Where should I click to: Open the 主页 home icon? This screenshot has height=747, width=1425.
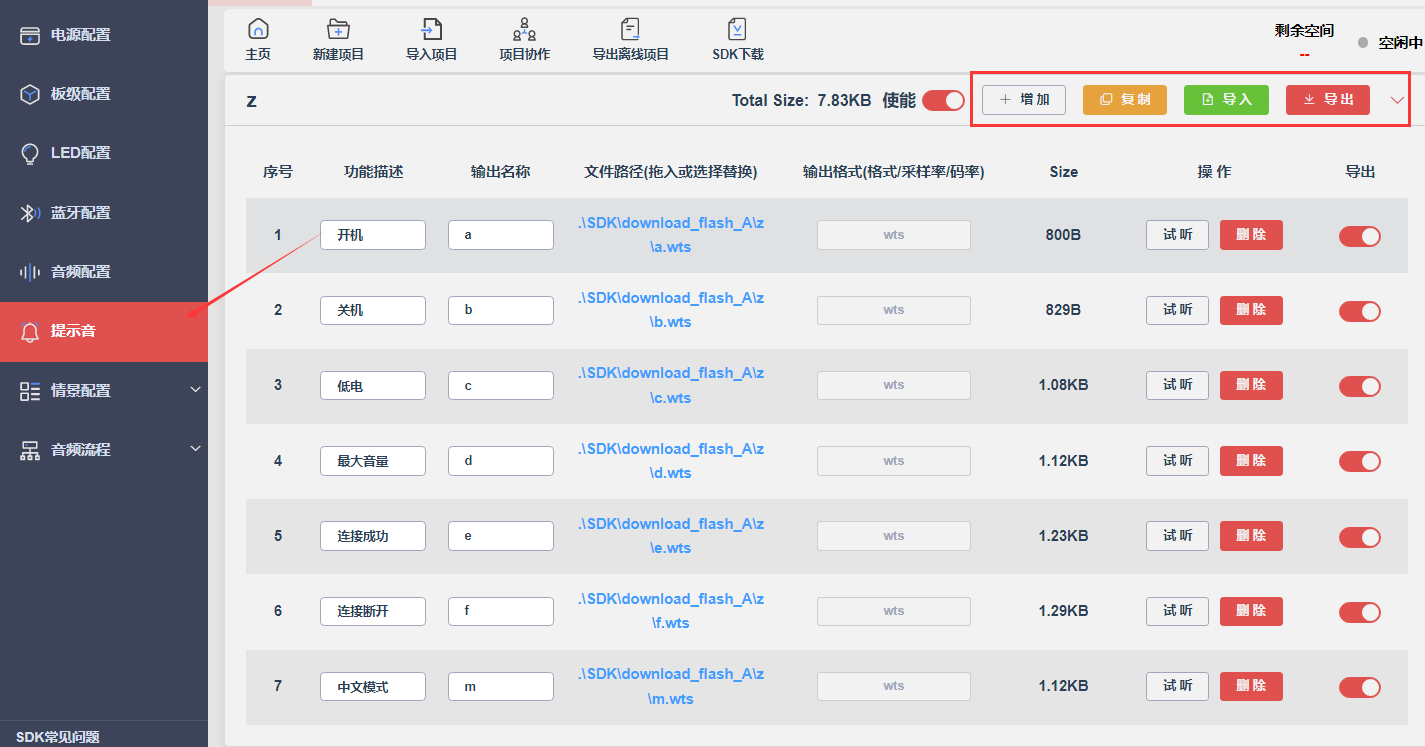click(x=258, y=29)
